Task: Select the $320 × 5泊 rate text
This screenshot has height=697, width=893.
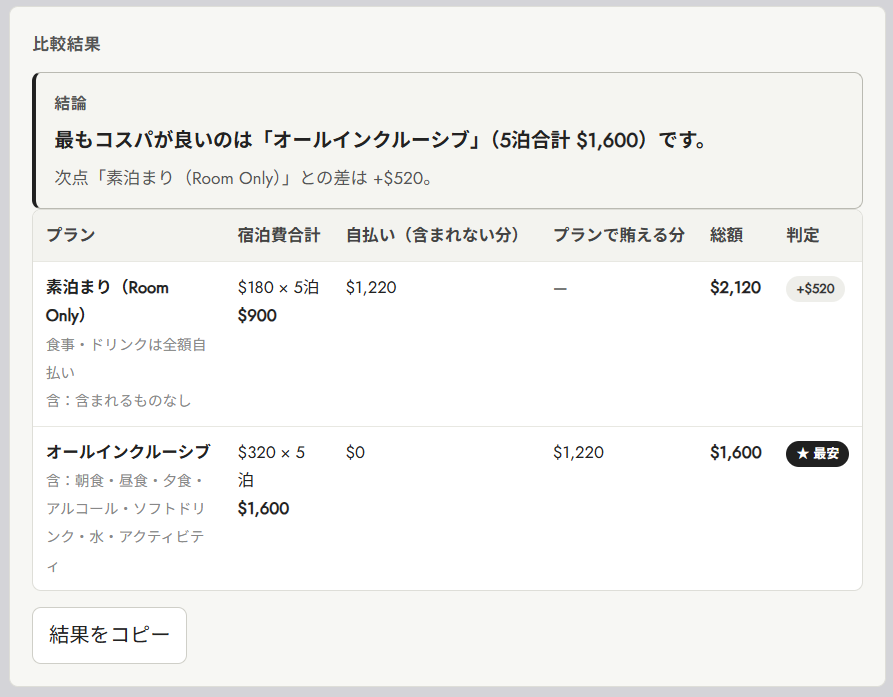Action: [271, 466]
